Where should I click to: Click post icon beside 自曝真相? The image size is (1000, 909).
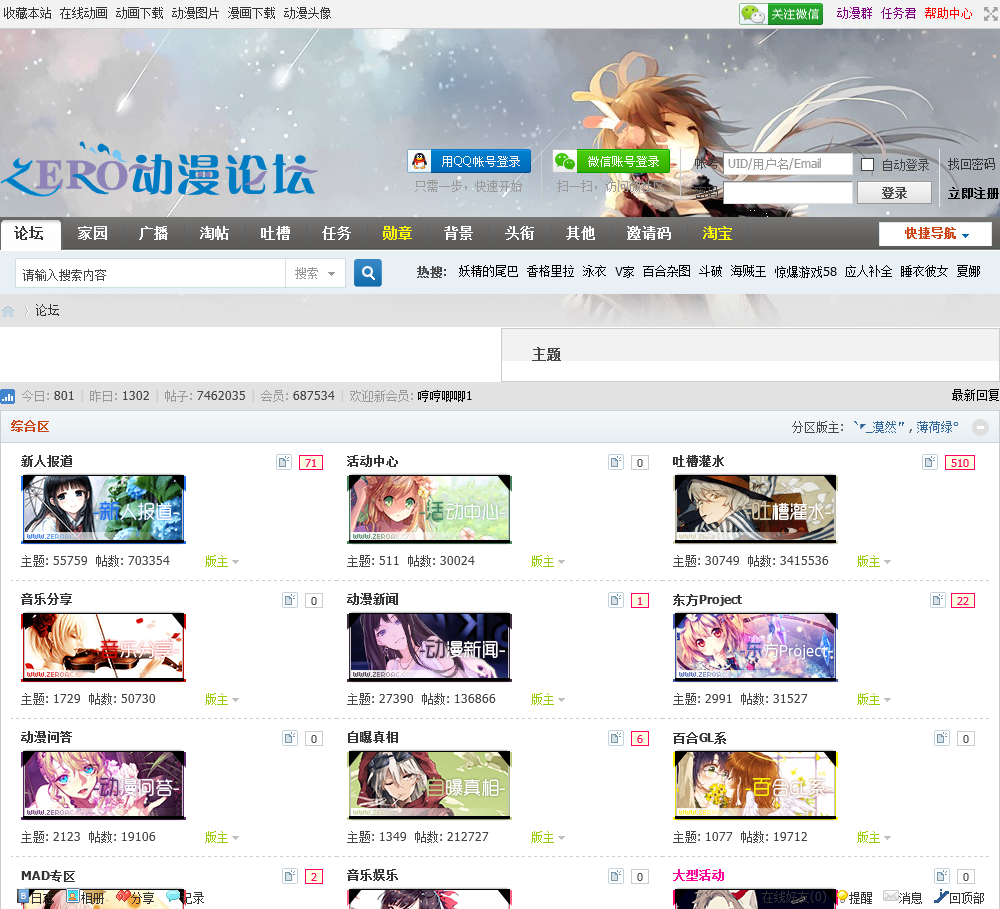point(615,738)
